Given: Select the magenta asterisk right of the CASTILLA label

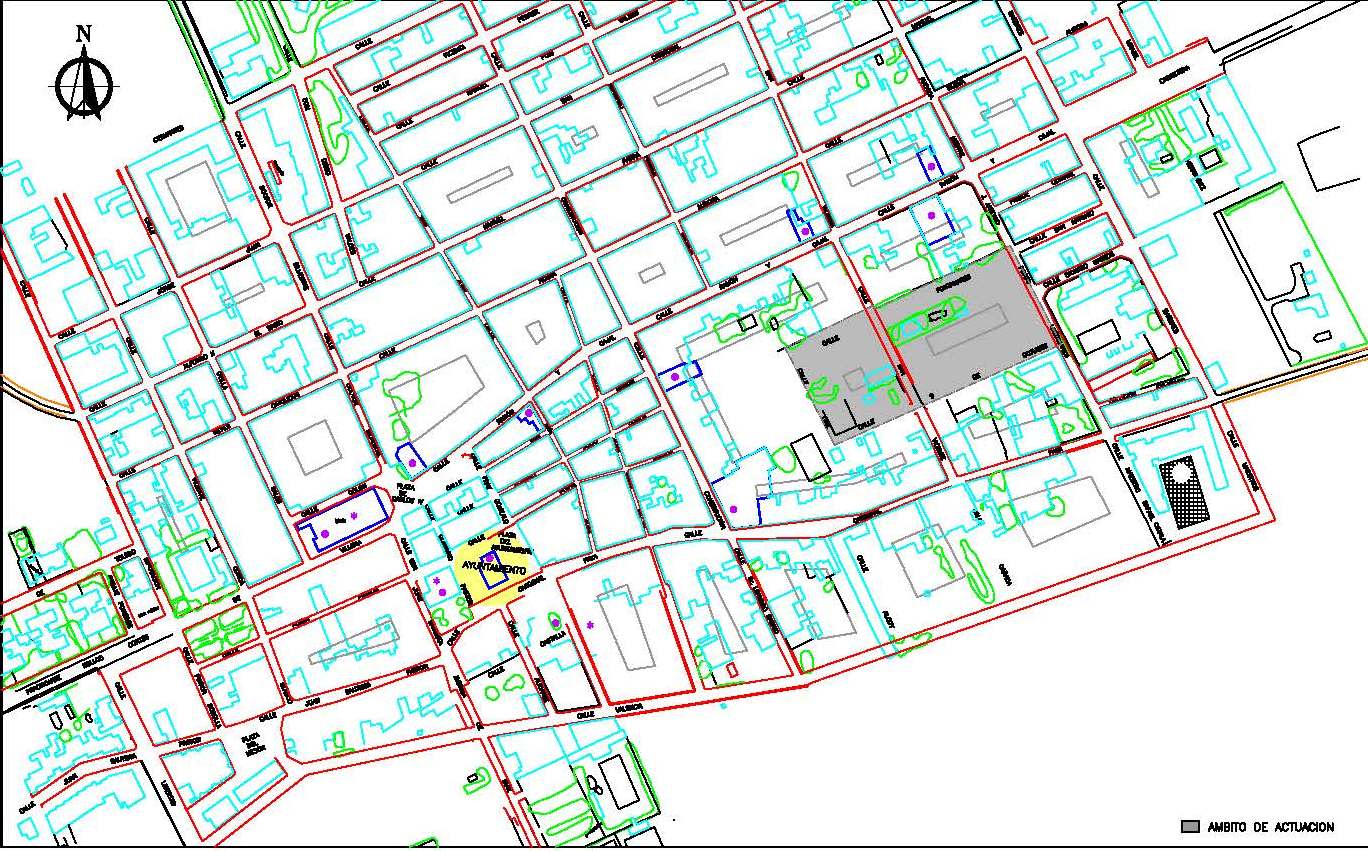Looking at the screenshot, I should 590,626.
